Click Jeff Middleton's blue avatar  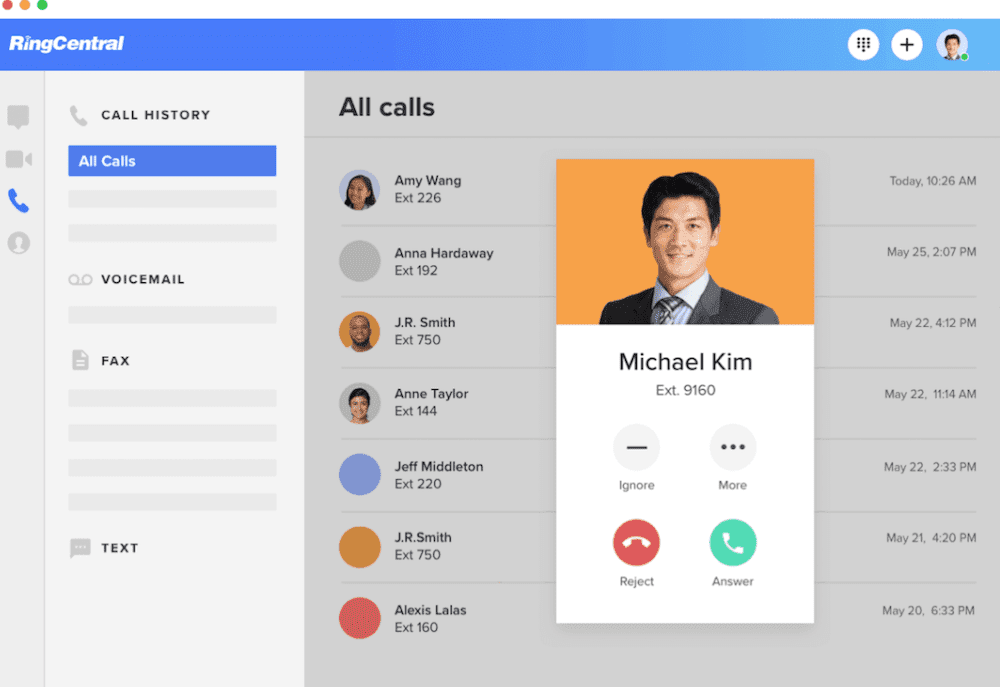coord(360,475)
